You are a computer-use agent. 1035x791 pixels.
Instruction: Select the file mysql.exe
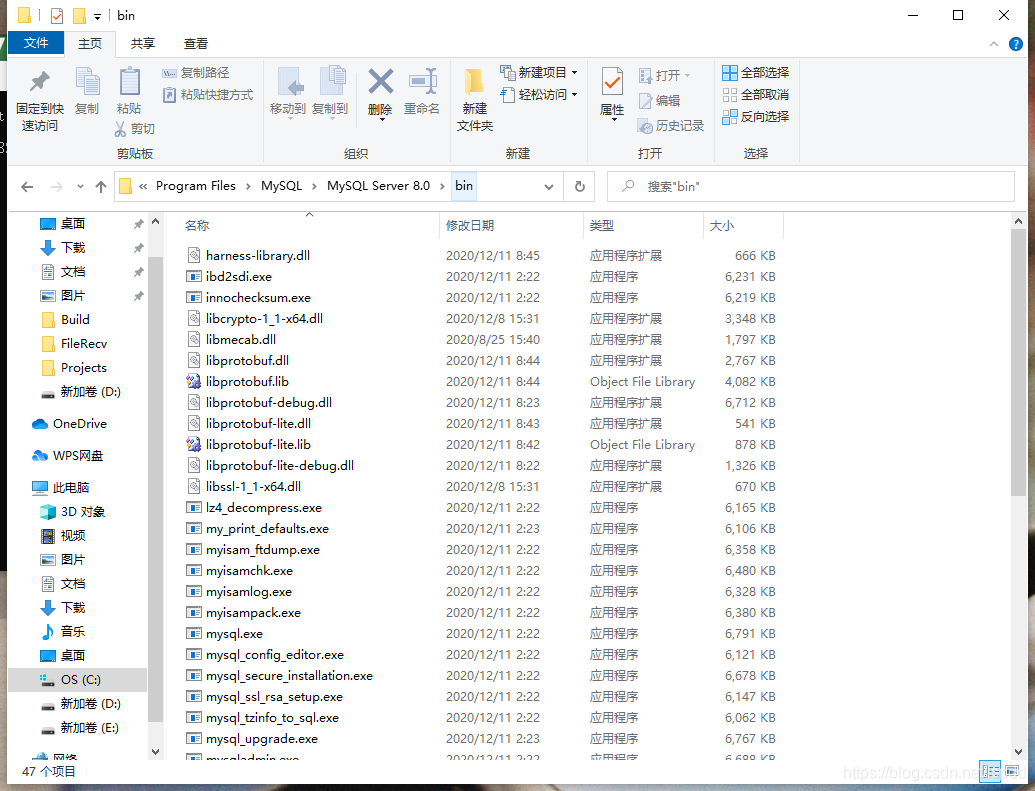point(234,634)
